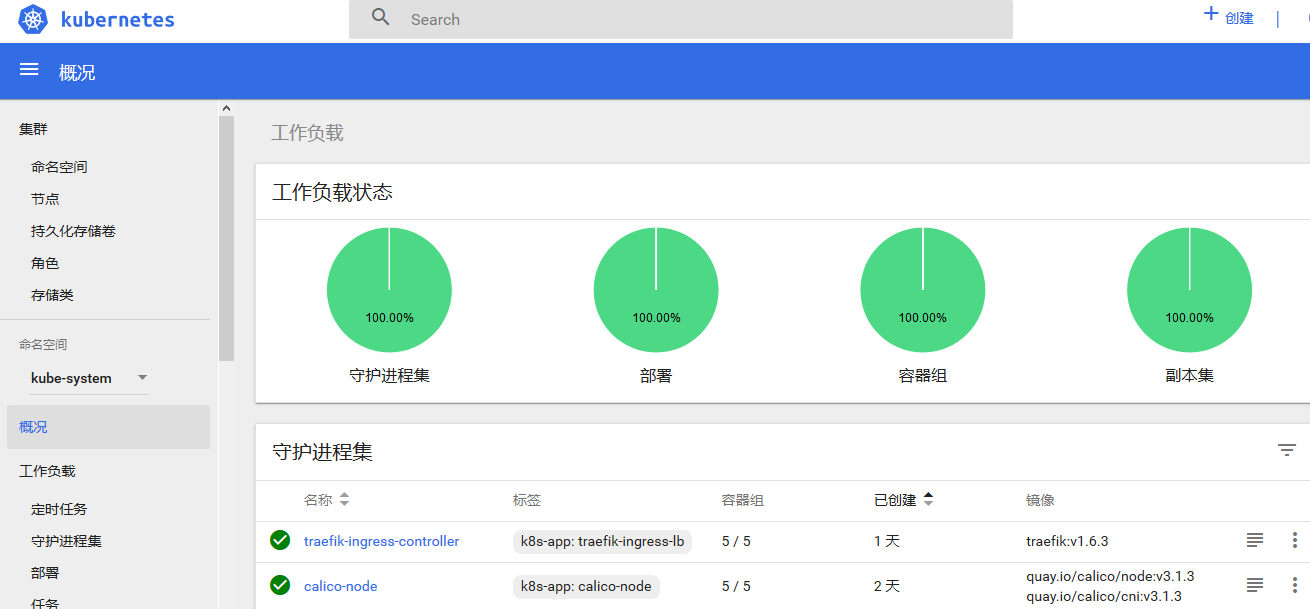Click 概况 page title in blue bar
Screen dimensions: 1310x609
tap(77, 72)
